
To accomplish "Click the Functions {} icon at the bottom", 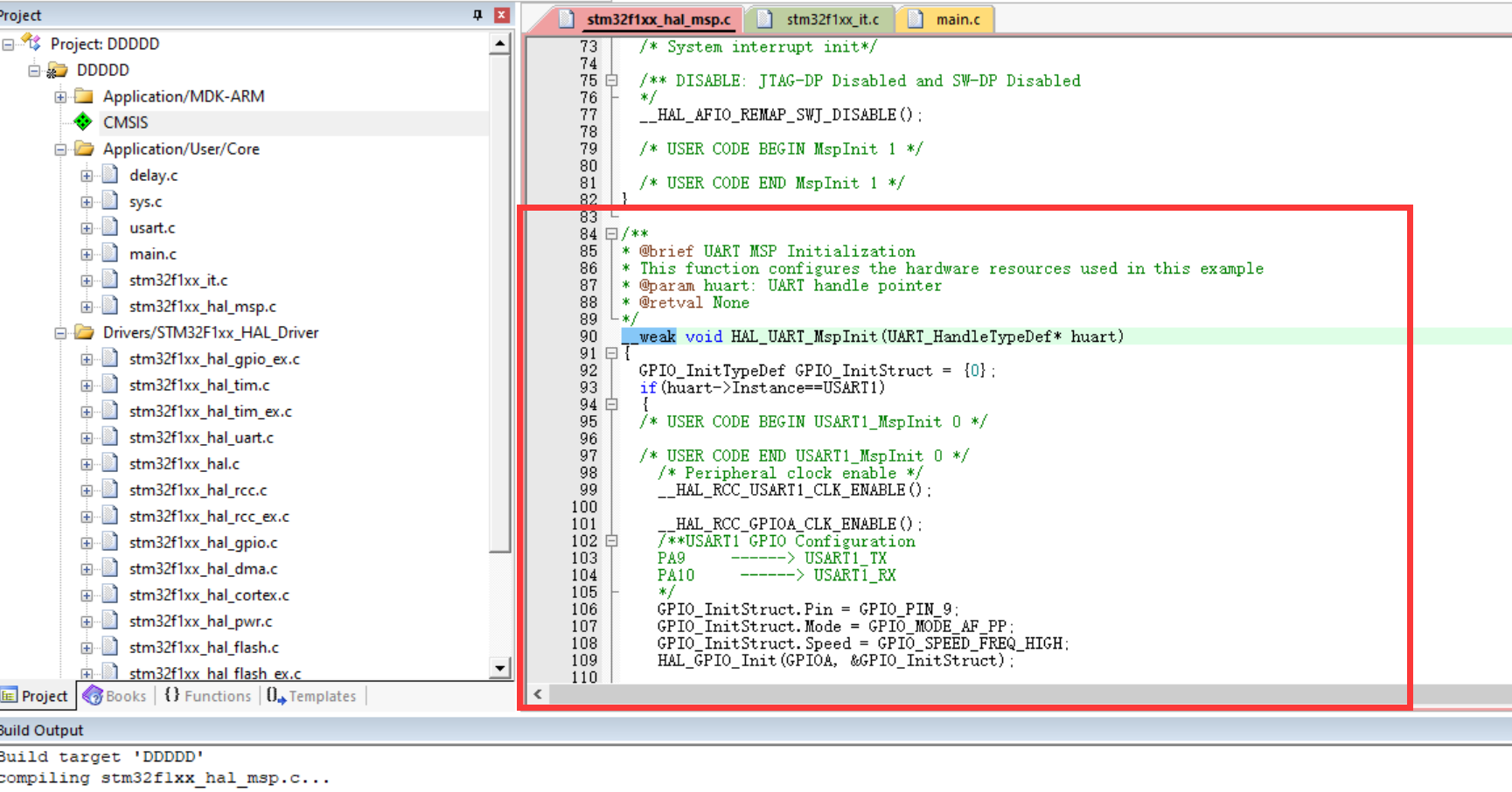I will pyautogui.click(x=171, y=696).
